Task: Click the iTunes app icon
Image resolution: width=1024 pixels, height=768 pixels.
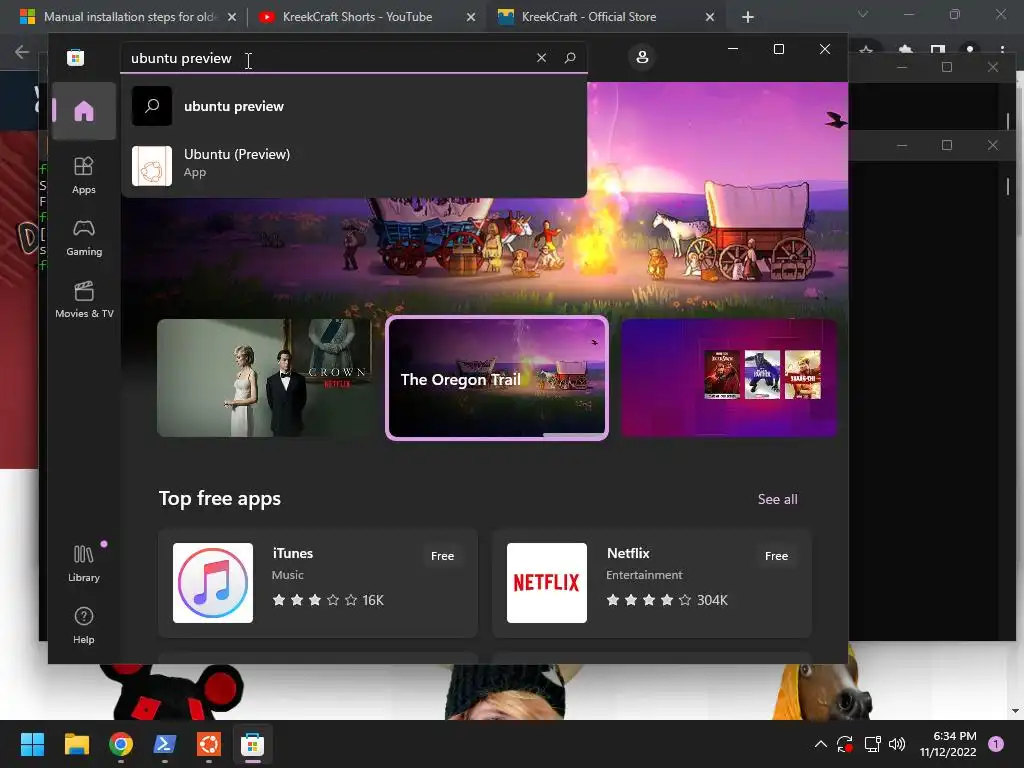Action: pyautogui.click(x=213, y=583)
